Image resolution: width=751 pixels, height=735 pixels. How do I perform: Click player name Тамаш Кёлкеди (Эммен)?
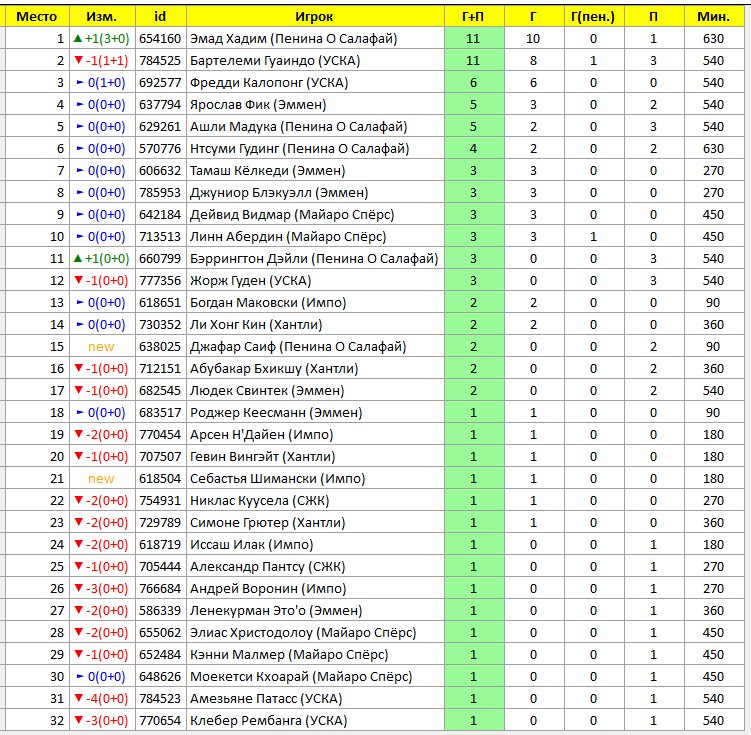[268, 171]
